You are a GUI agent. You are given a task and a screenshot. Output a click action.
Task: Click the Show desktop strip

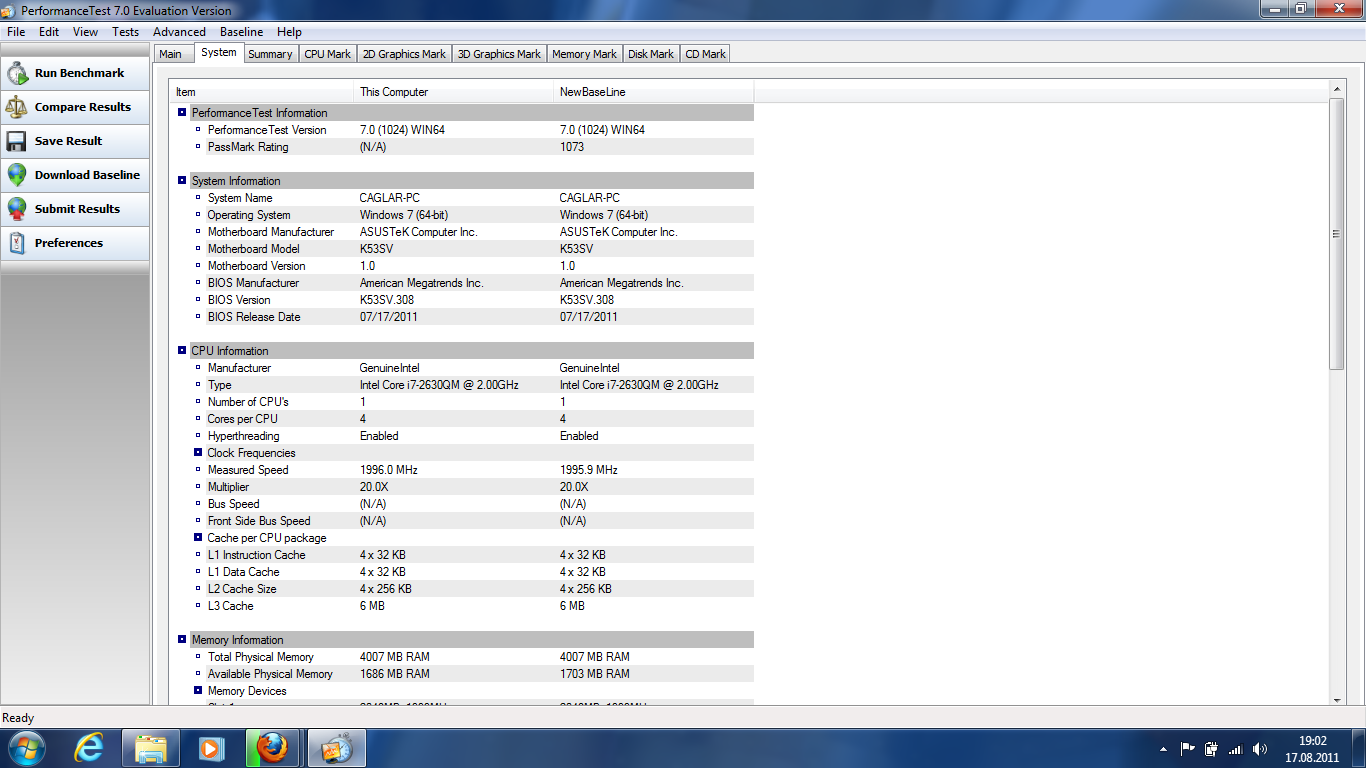click(x=1359, y=748)
